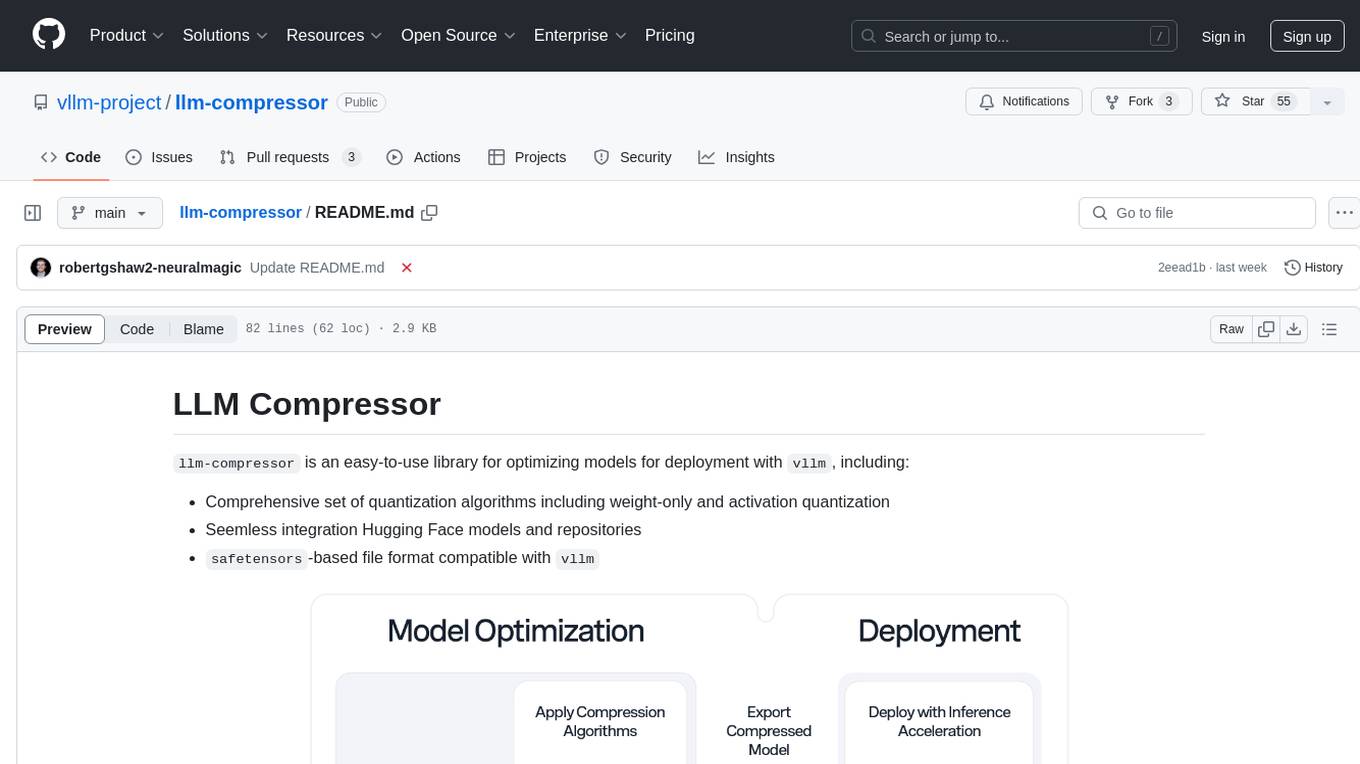Switch to the Actions tab
This screenshot has height=764, width=1360.
coord(423,157)
